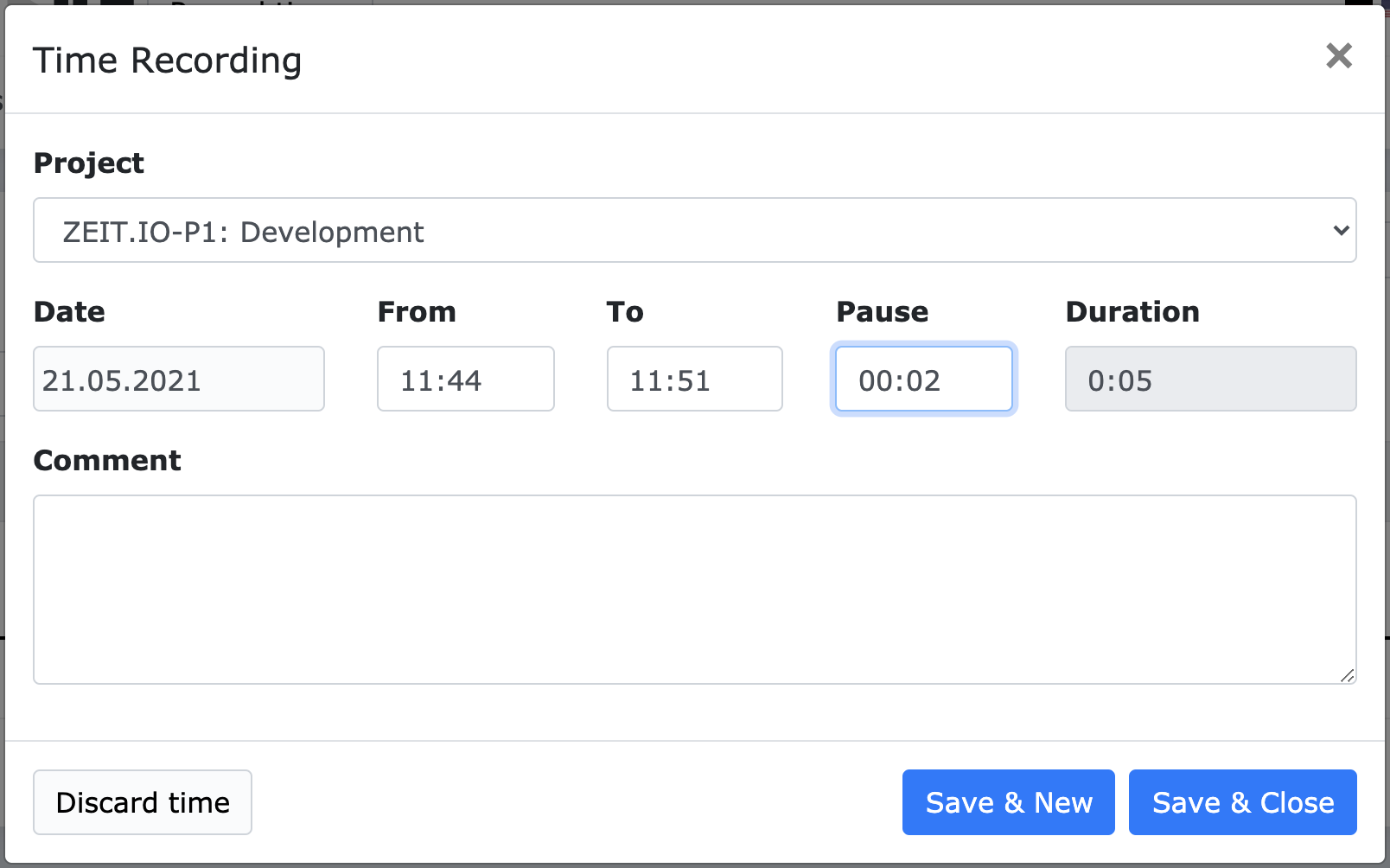Image resolution: width=1390 pixels, height=868 pixels.
Task: Click the Duration field label
Action: coord(1132,312)
